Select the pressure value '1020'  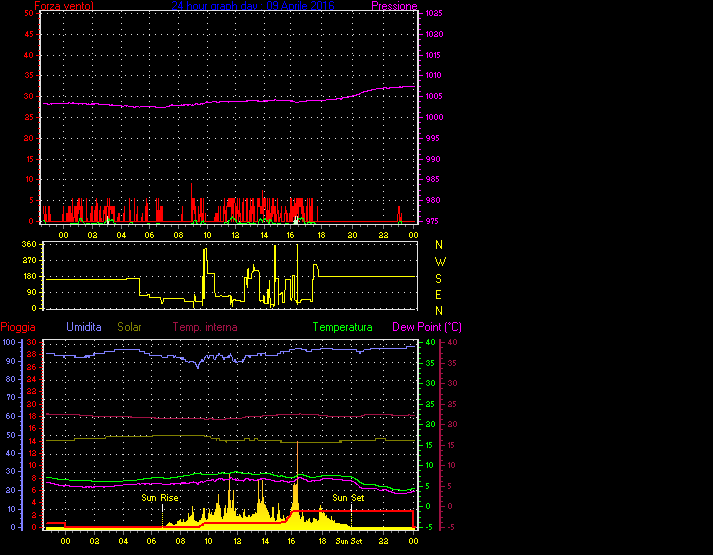click(434, 34)
